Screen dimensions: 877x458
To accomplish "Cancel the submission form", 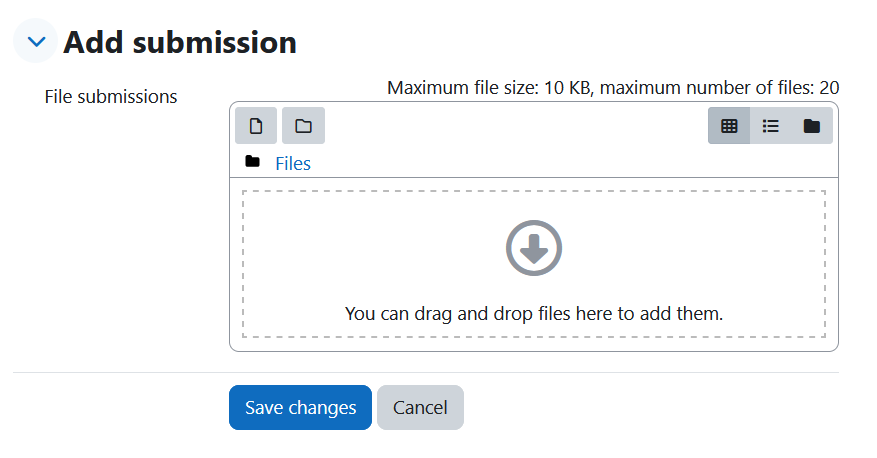I will click(420, 407).
